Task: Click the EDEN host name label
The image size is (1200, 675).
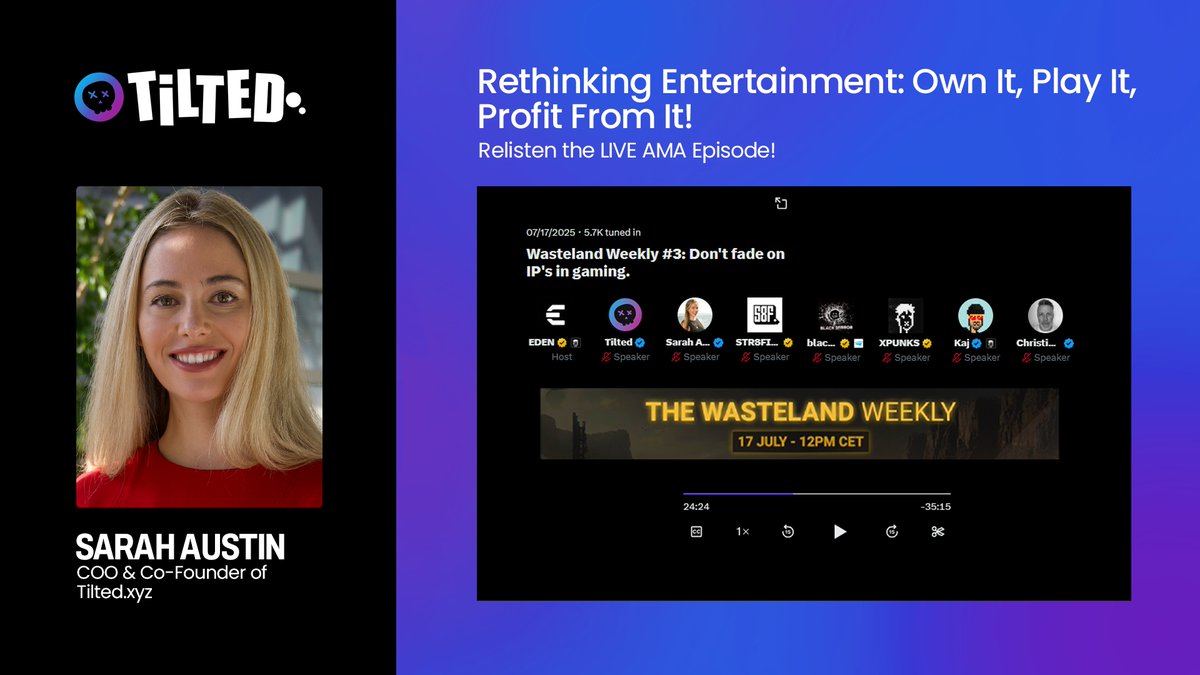Action: point(541,342)
